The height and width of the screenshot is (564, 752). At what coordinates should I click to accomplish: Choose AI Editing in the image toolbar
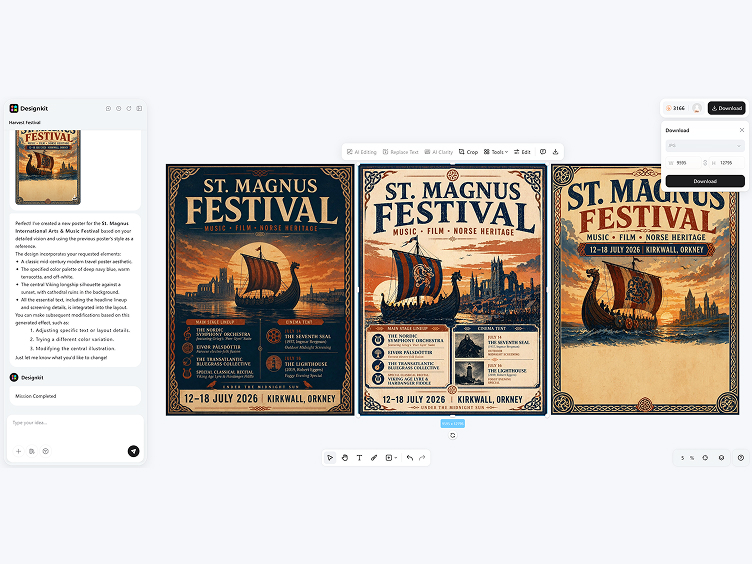[x=362, y=152]
